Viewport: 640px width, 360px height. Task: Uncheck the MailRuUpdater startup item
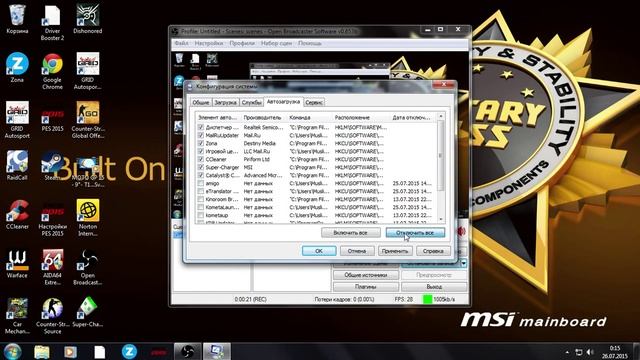[x=200, y=135]
